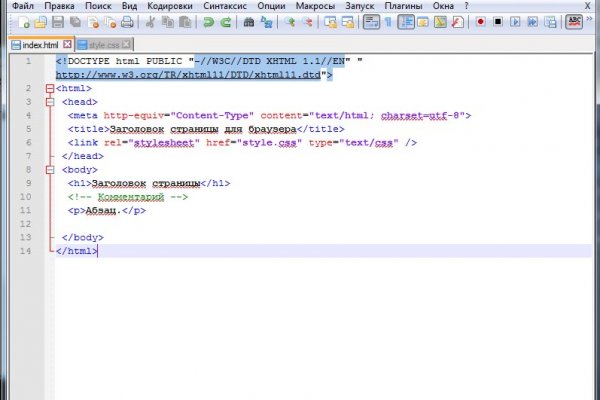
Task: Stop macro recording with the black square
Action: 499,21
